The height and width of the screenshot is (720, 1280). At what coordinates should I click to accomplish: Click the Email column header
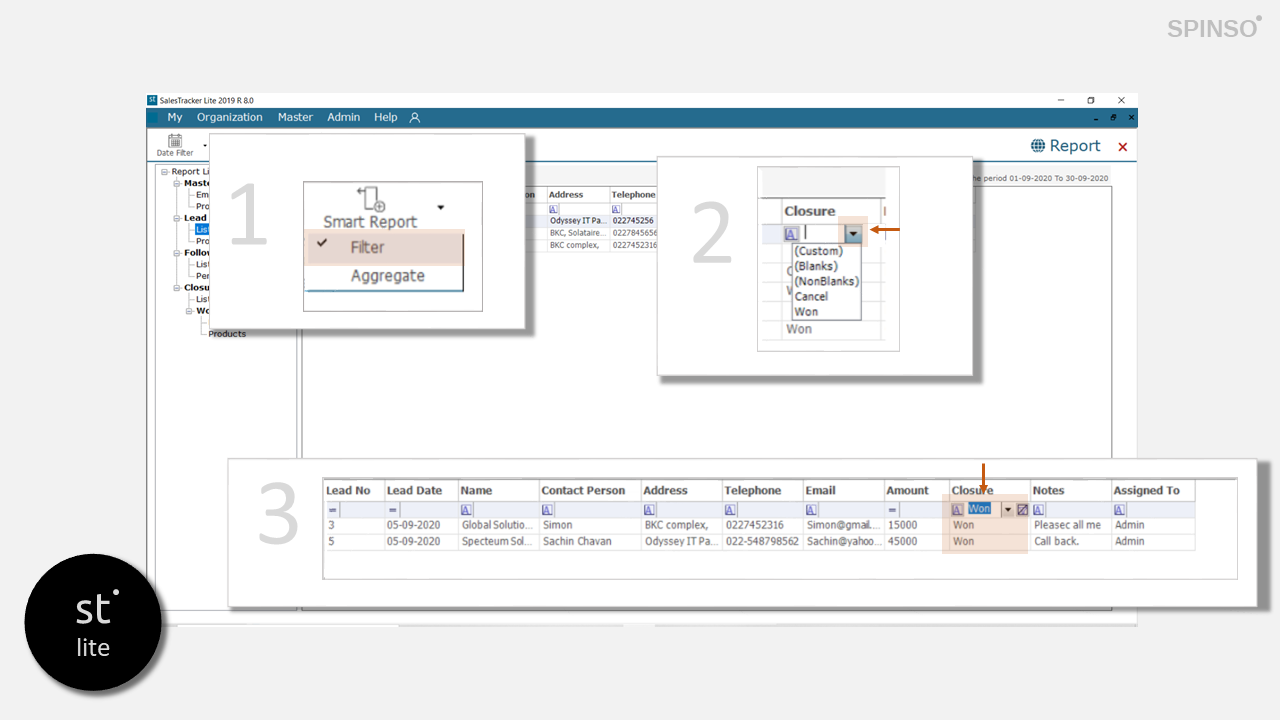[x=822, y=491]
